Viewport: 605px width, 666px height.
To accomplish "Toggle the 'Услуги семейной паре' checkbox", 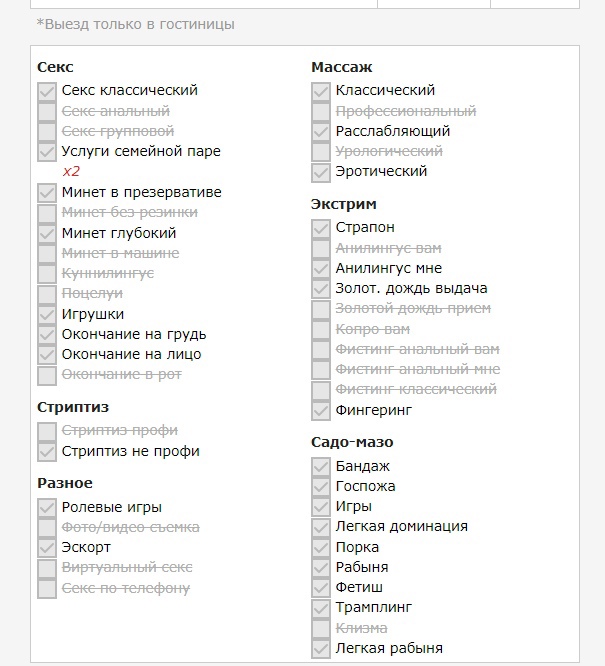I will 47,152.
